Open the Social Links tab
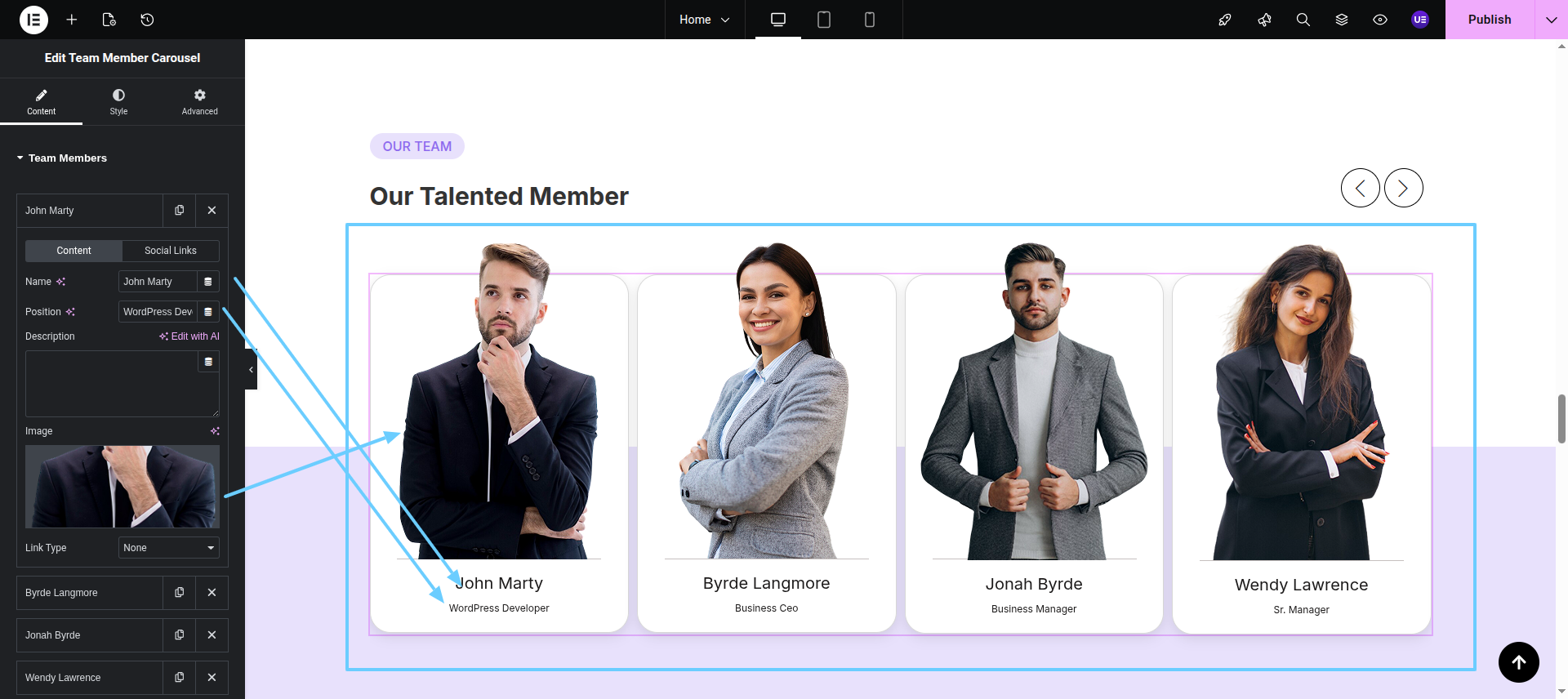The image size is (1568, 699). click(x=171, y=251)
